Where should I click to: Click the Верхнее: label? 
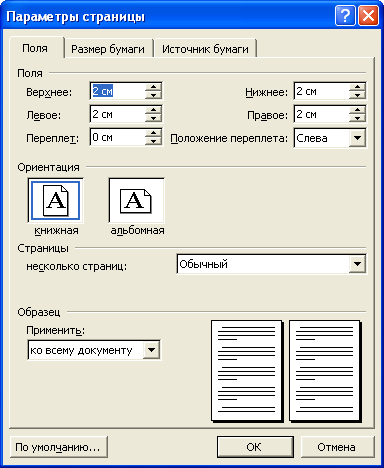49,92
